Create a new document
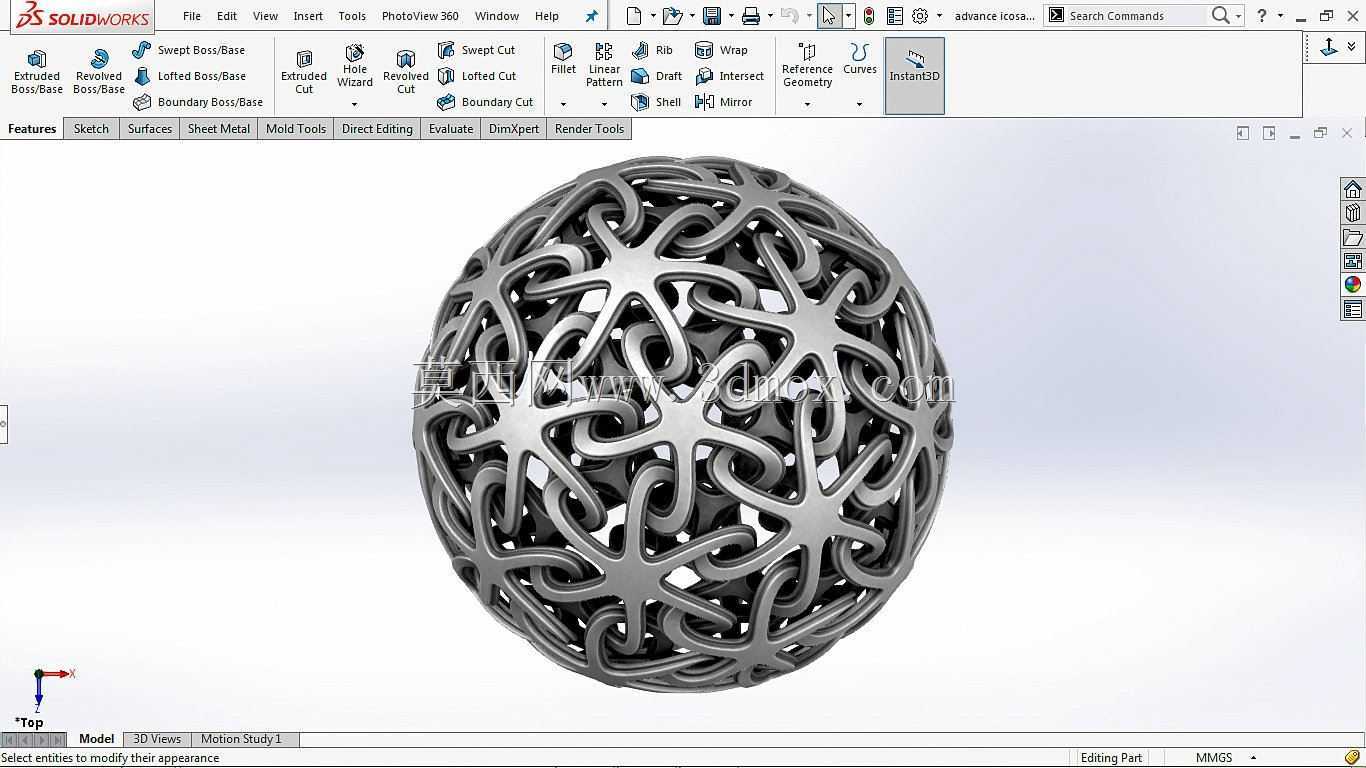Screen dimensions: 1366x768 pyautogui.click(x=634, y=16)
